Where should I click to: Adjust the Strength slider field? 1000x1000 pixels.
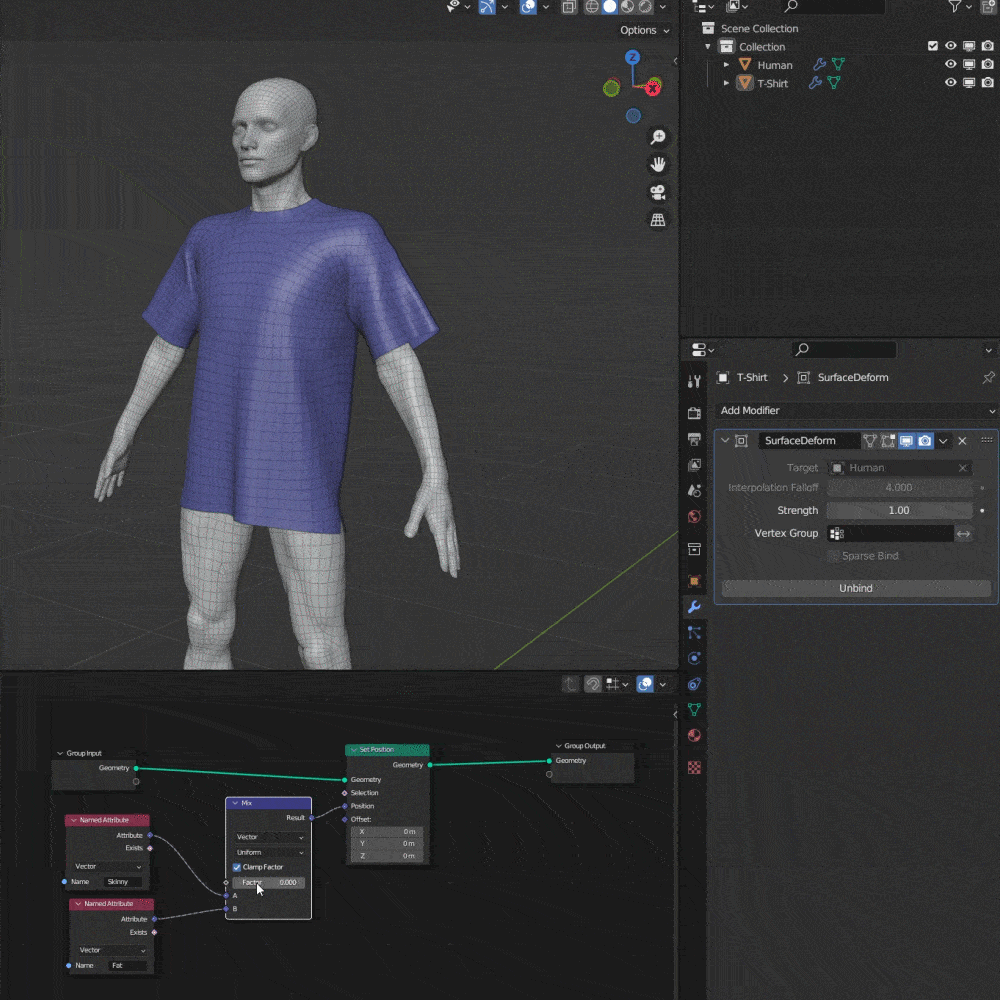tap(899, 510)
